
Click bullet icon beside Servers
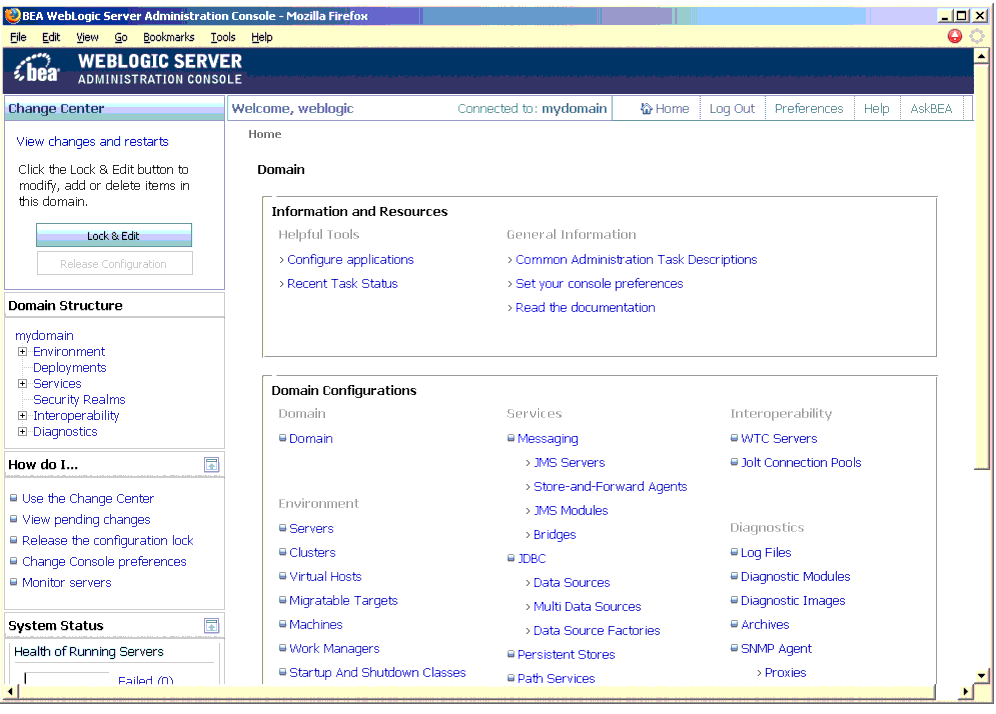click(283, 527)
